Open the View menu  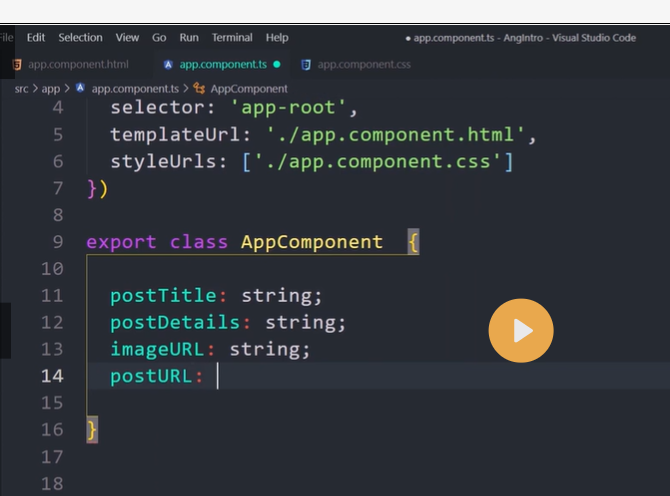127,37
